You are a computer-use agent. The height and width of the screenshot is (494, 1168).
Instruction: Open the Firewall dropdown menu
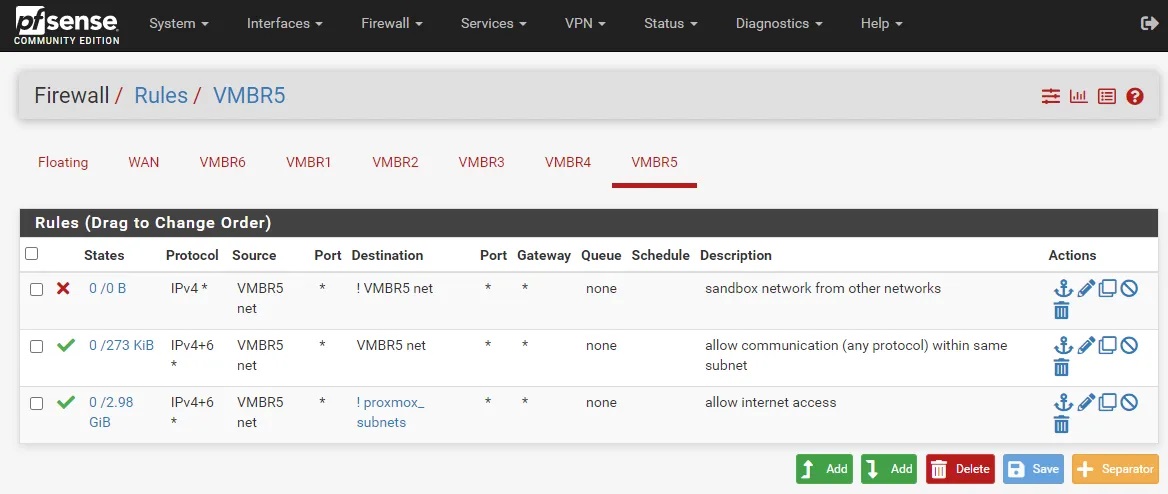[x=392, y=24]
